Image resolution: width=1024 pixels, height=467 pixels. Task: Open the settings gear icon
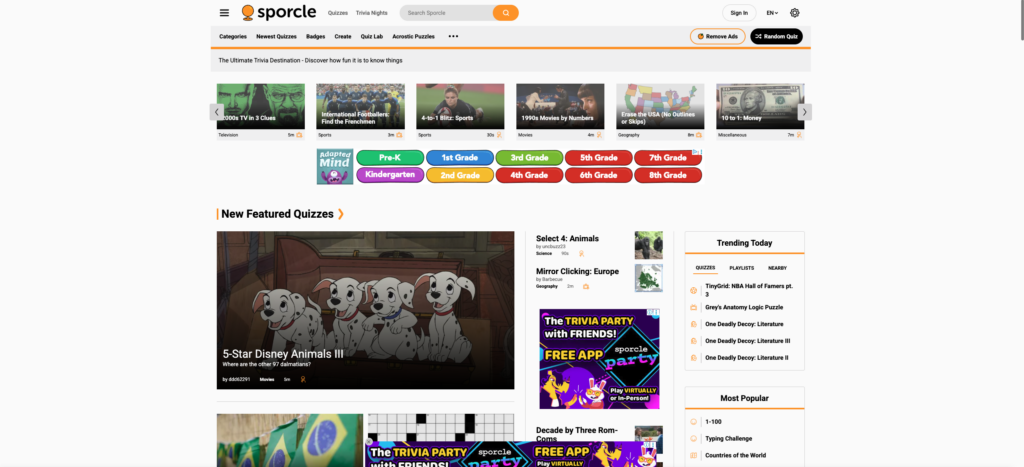[795, 13]
